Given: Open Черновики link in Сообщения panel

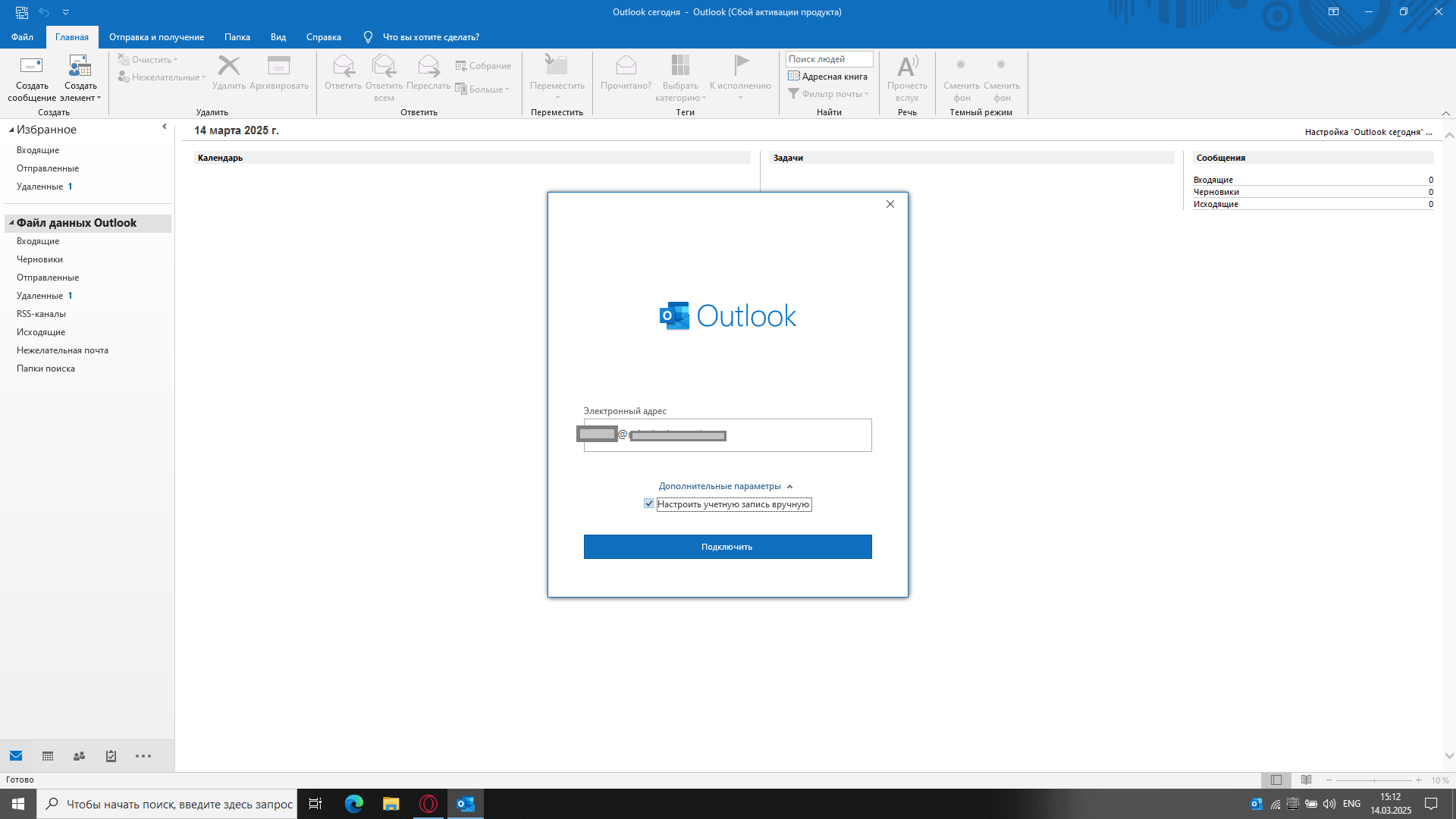Looking at the screenshot, I should [1216, 192].
